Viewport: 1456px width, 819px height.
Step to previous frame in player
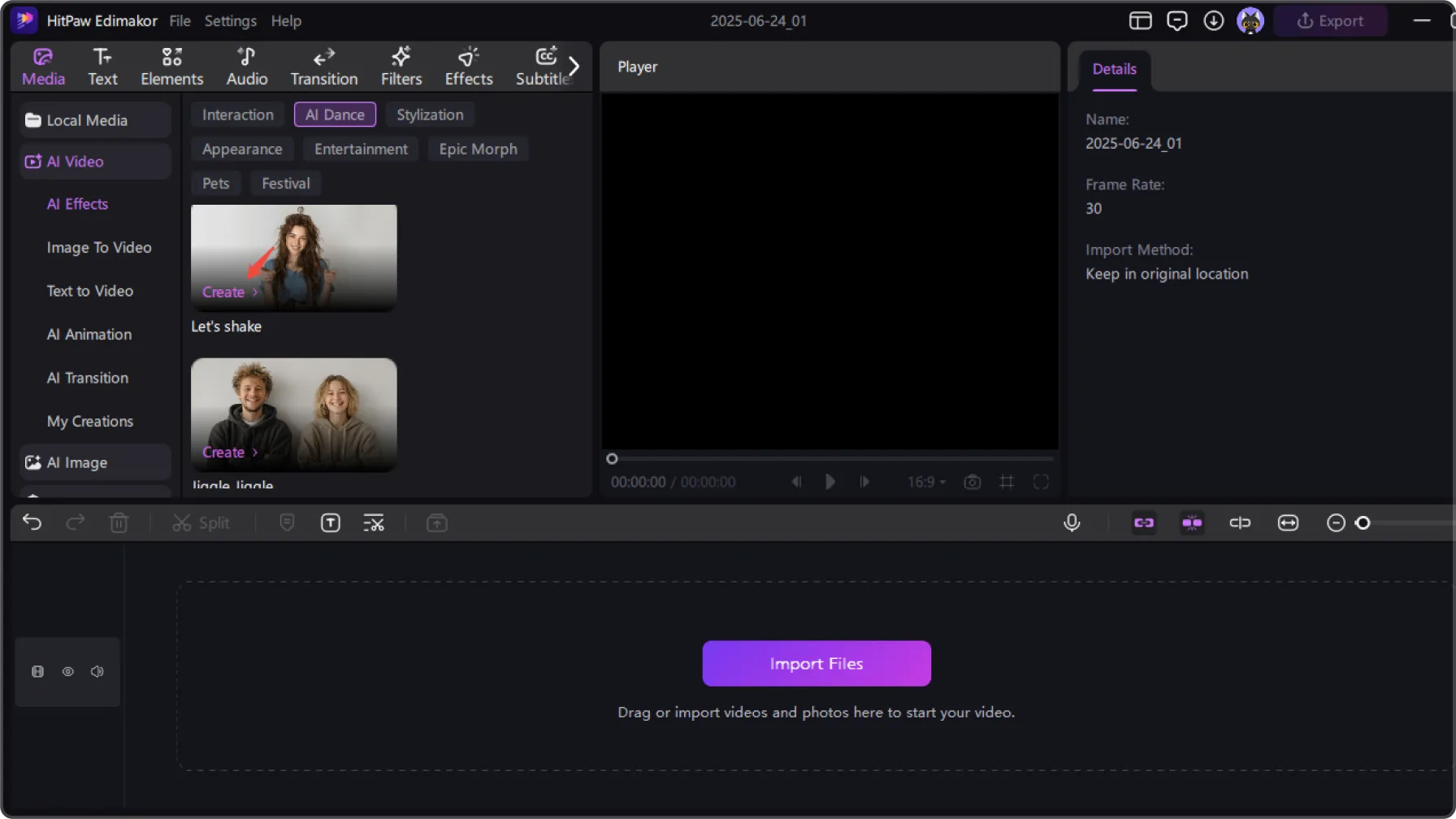[796, 482]
